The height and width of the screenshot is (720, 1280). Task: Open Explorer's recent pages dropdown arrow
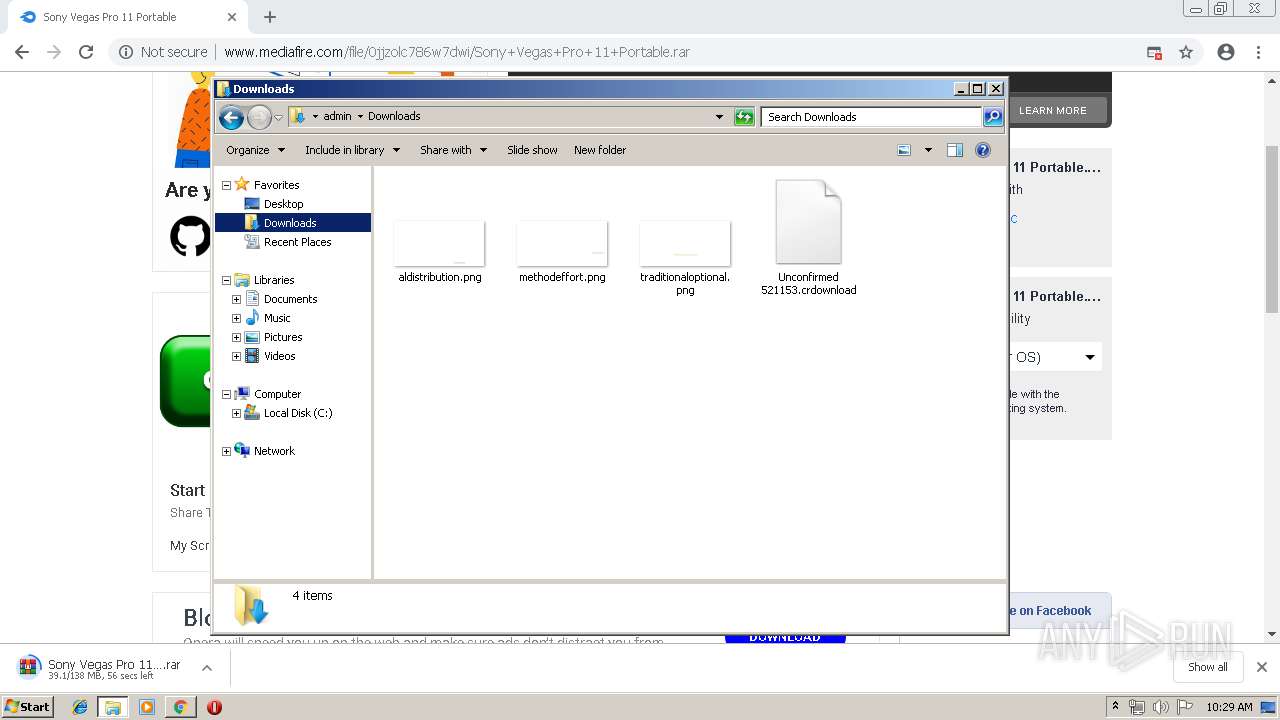point(279,118)
